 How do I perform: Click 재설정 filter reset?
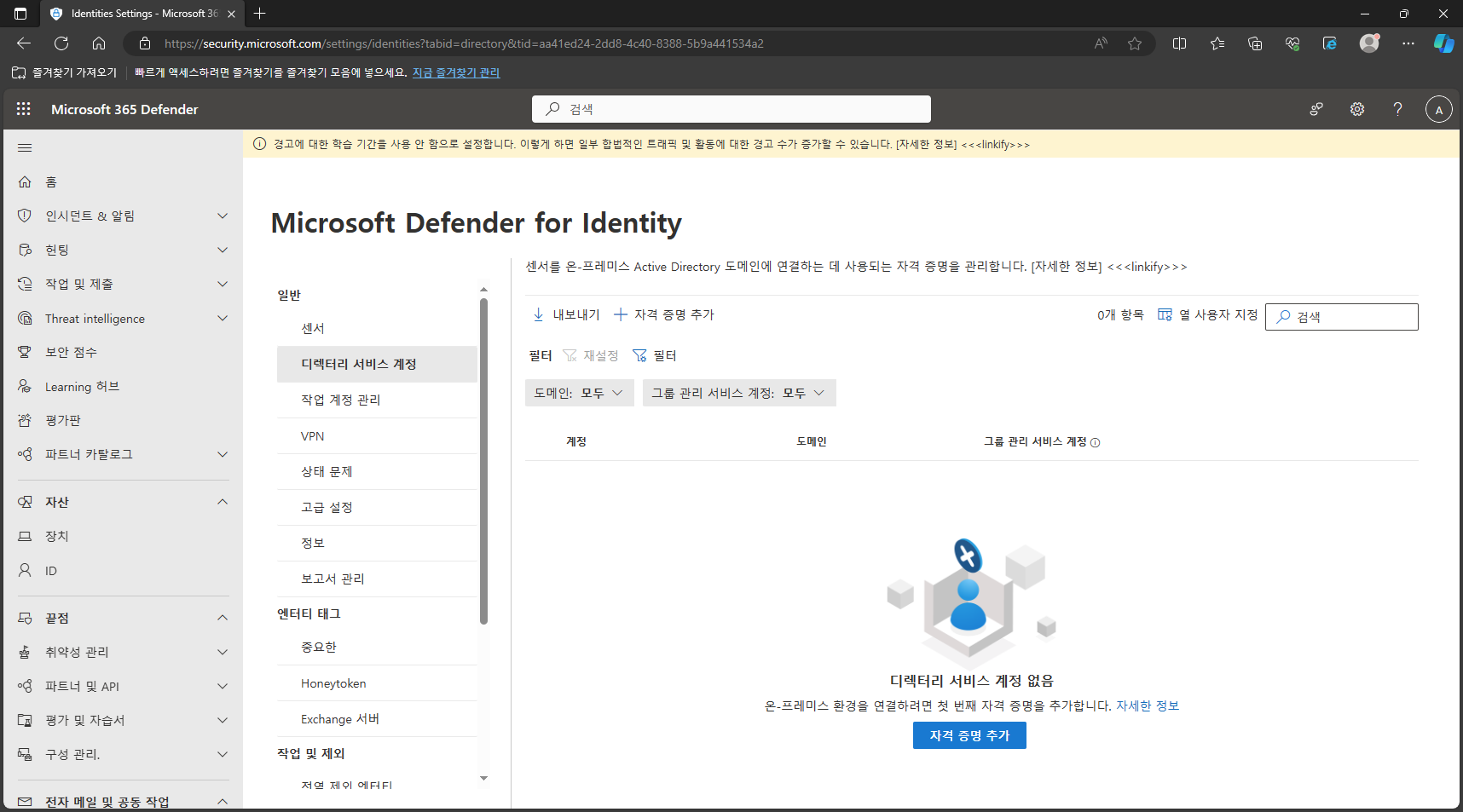pos(591,355)
